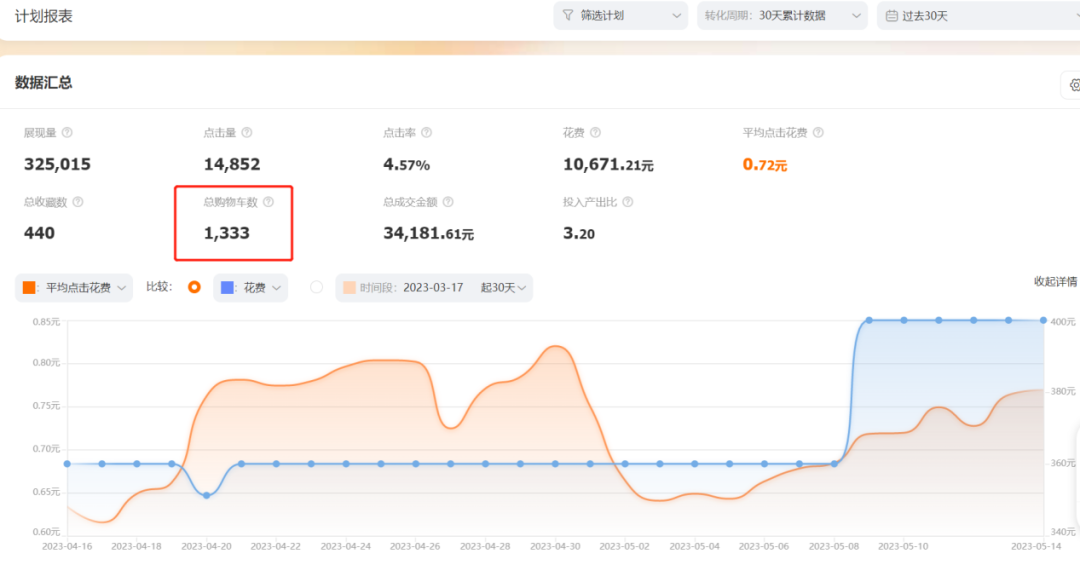Click help icon beside 花费 metric
1080x565 pixels.
[596, 133]
